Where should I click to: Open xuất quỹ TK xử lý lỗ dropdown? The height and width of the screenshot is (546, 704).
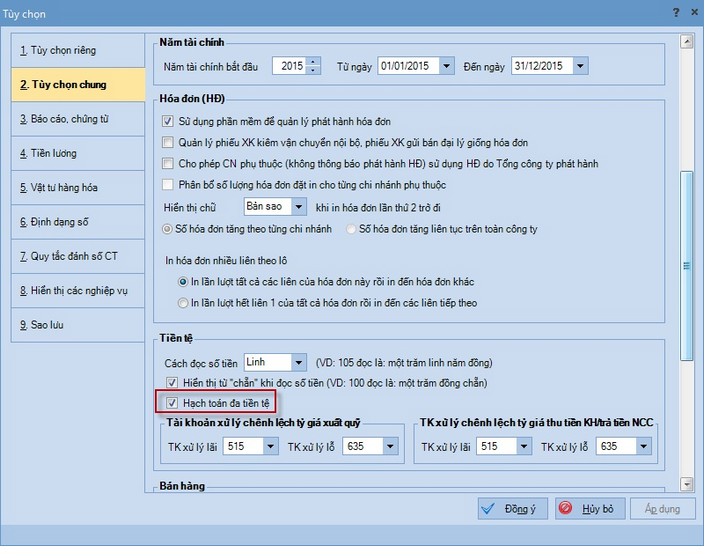point(390,446)
